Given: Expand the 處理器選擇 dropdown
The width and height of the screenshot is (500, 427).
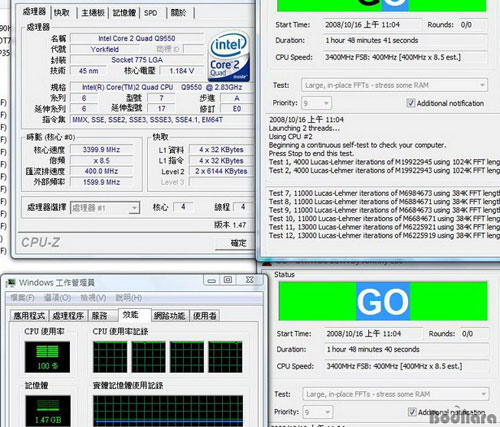Looking at the screenshot, I should [x=134, y=208].
